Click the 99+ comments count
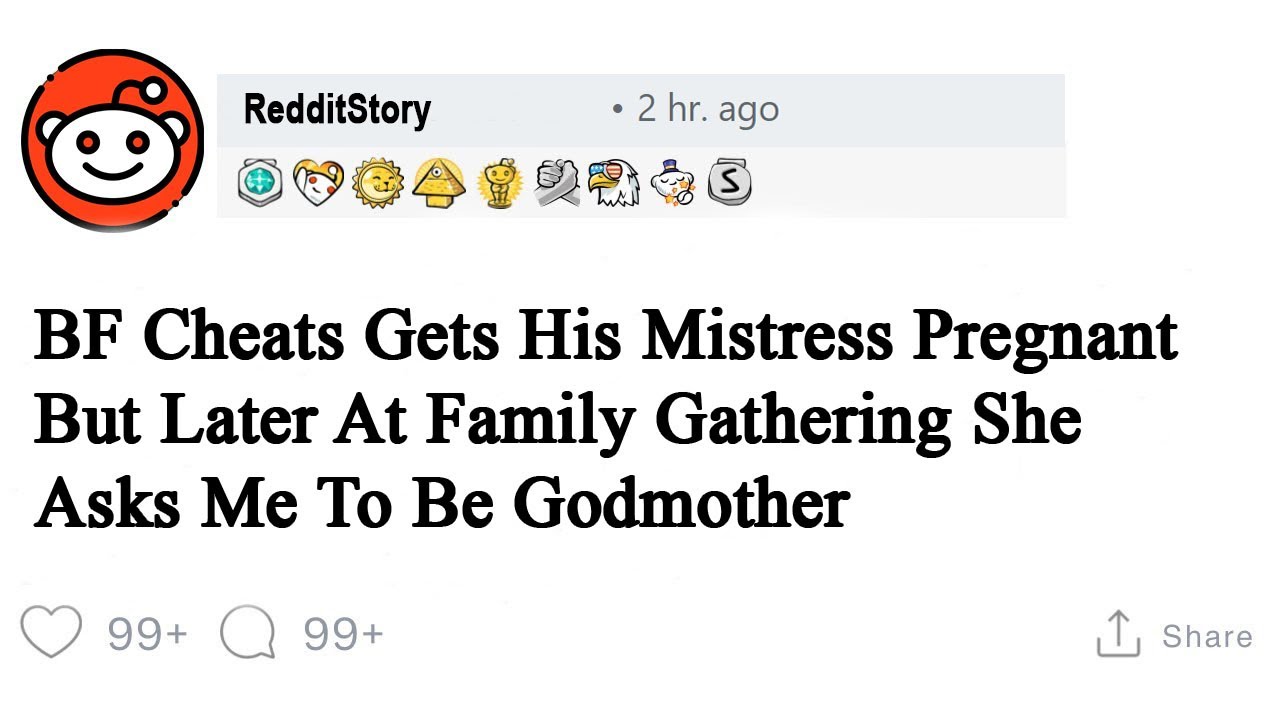 click(x=343, y=634)
